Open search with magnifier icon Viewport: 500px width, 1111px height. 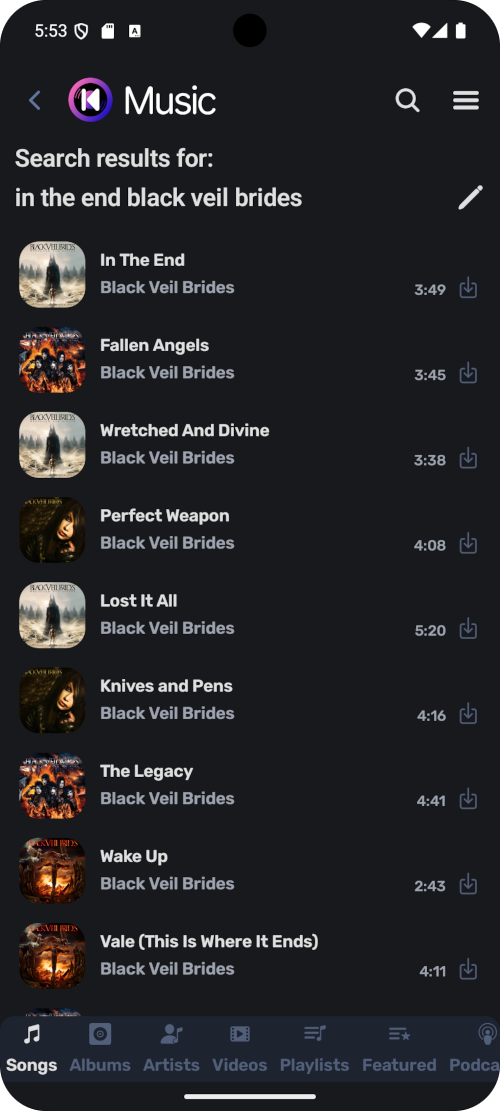pos(407,101)
